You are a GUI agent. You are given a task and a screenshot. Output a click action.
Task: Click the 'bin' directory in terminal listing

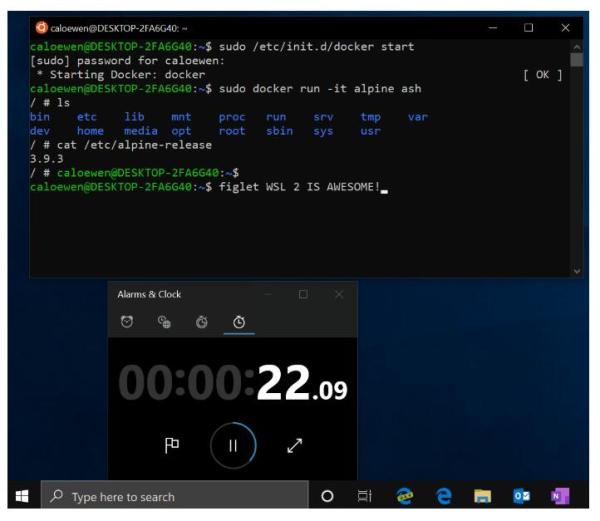click(x=40, y=117)
